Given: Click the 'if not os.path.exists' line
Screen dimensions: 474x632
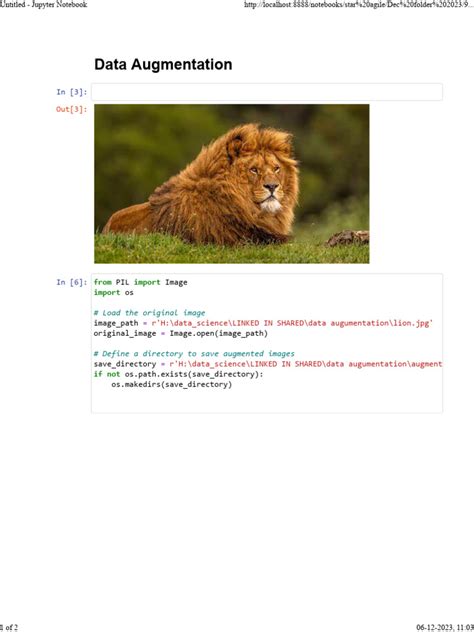Looking at the screenshot, I should pyautogui.click(x=179, y=374).
